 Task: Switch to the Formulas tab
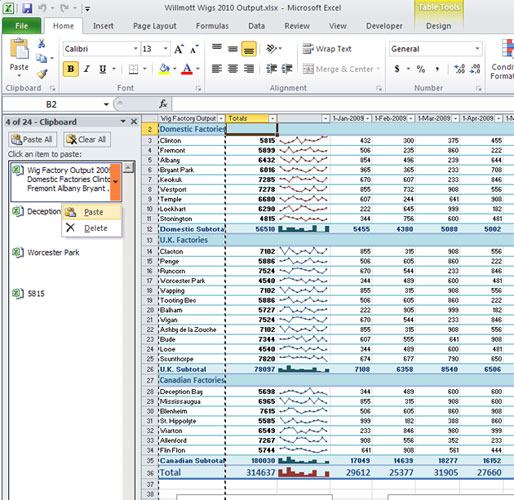coord(212,26)
